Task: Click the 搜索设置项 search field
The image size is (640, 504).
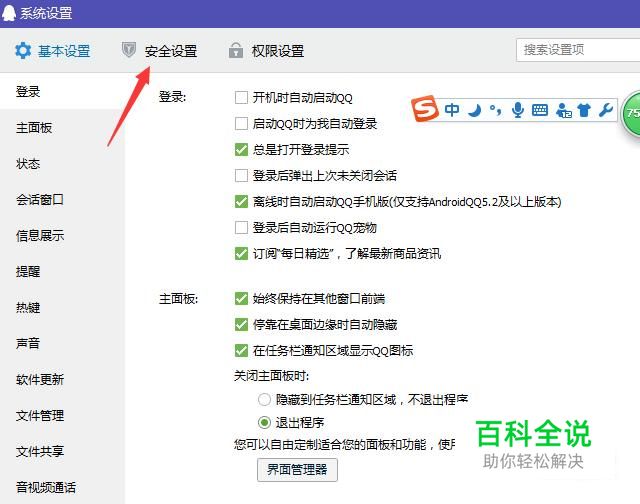Action: pos(578,50)
